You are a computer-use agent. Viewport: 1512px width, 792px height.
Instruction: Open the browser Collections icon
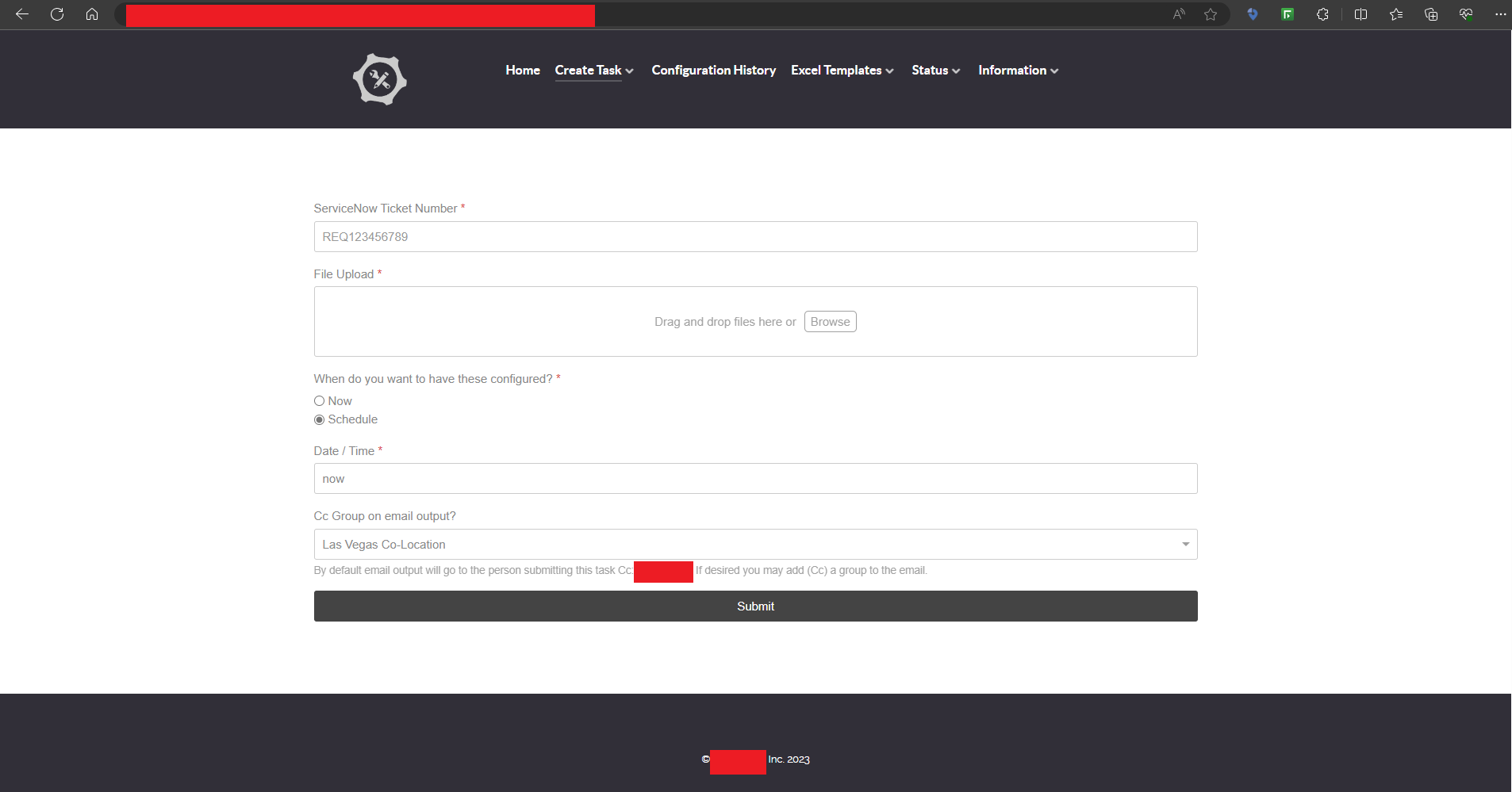coord(1431,14)
